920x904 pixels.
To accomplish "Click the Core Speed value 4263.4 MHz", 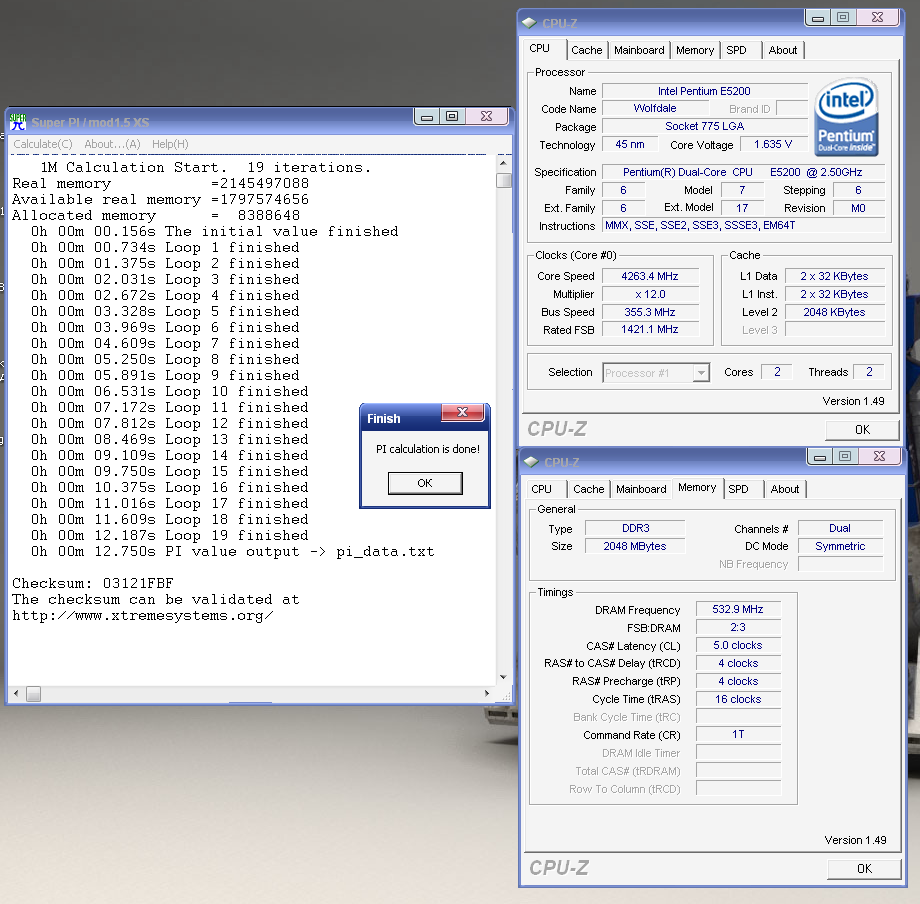I will 650,276.
